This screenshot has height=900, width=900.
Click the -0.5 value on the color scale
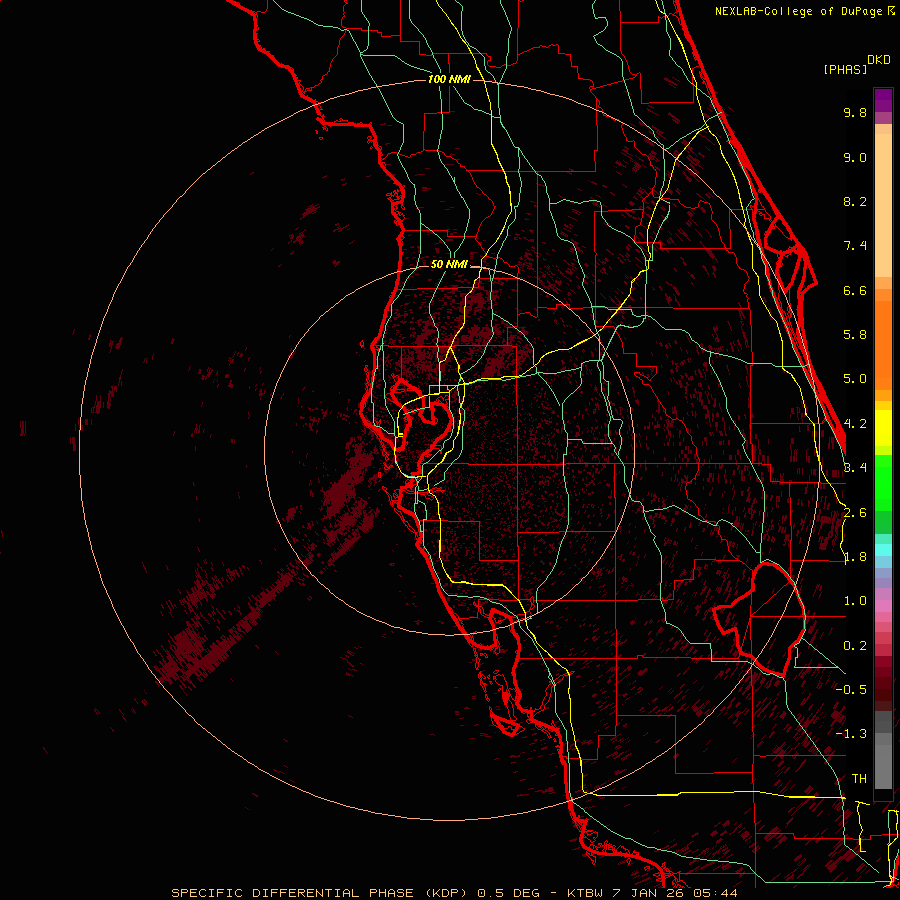pos(851,690)
